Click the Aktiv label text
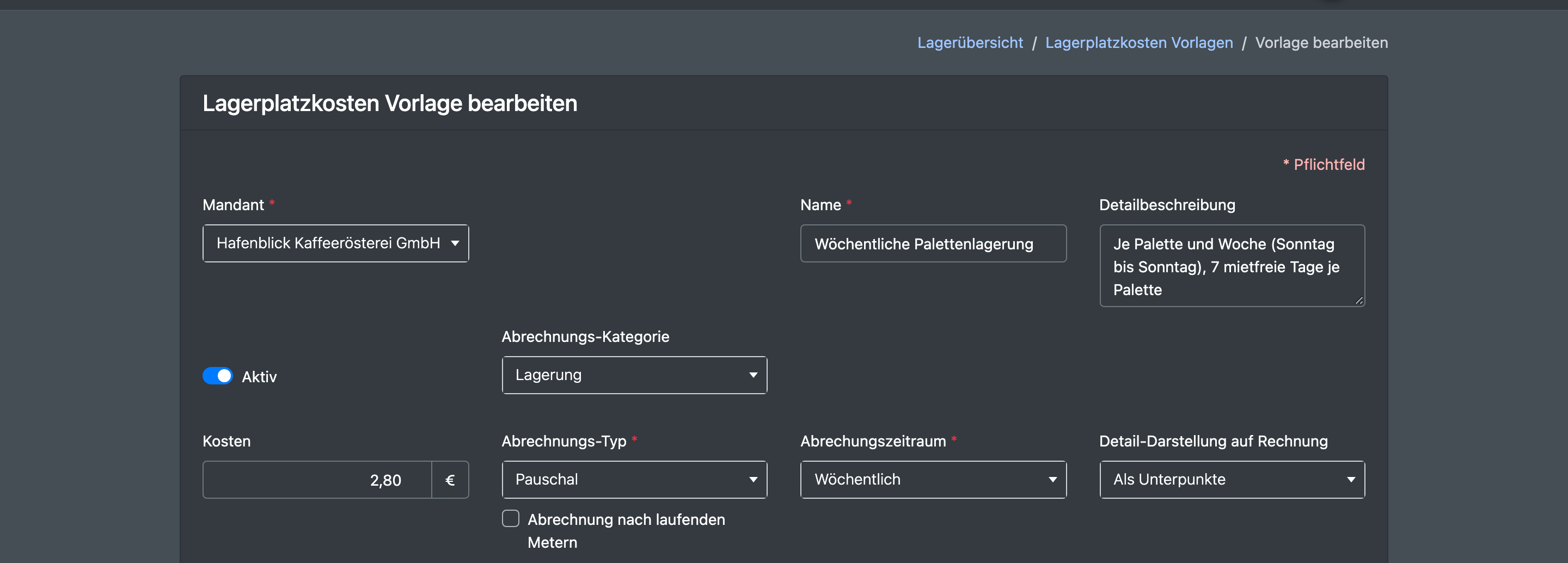This screenshot has height=563, width=1568. (x=259, y=377)
